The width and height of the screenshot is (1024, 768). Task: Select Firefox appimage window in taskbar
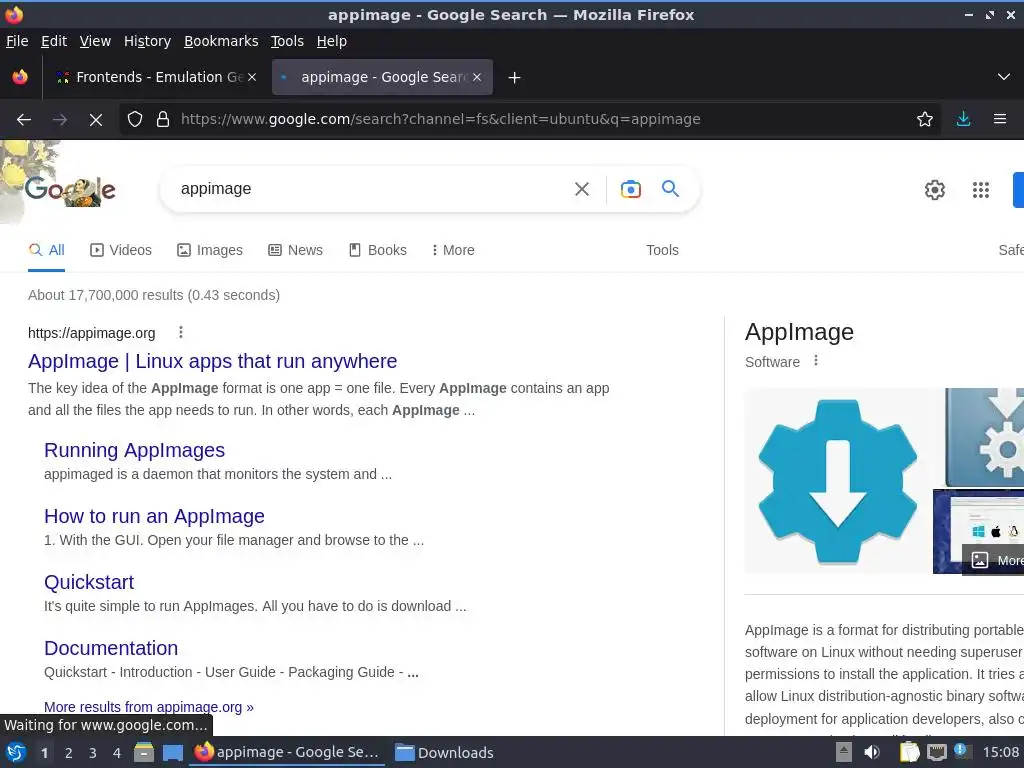pyautogui.click(x=287, y=752)
